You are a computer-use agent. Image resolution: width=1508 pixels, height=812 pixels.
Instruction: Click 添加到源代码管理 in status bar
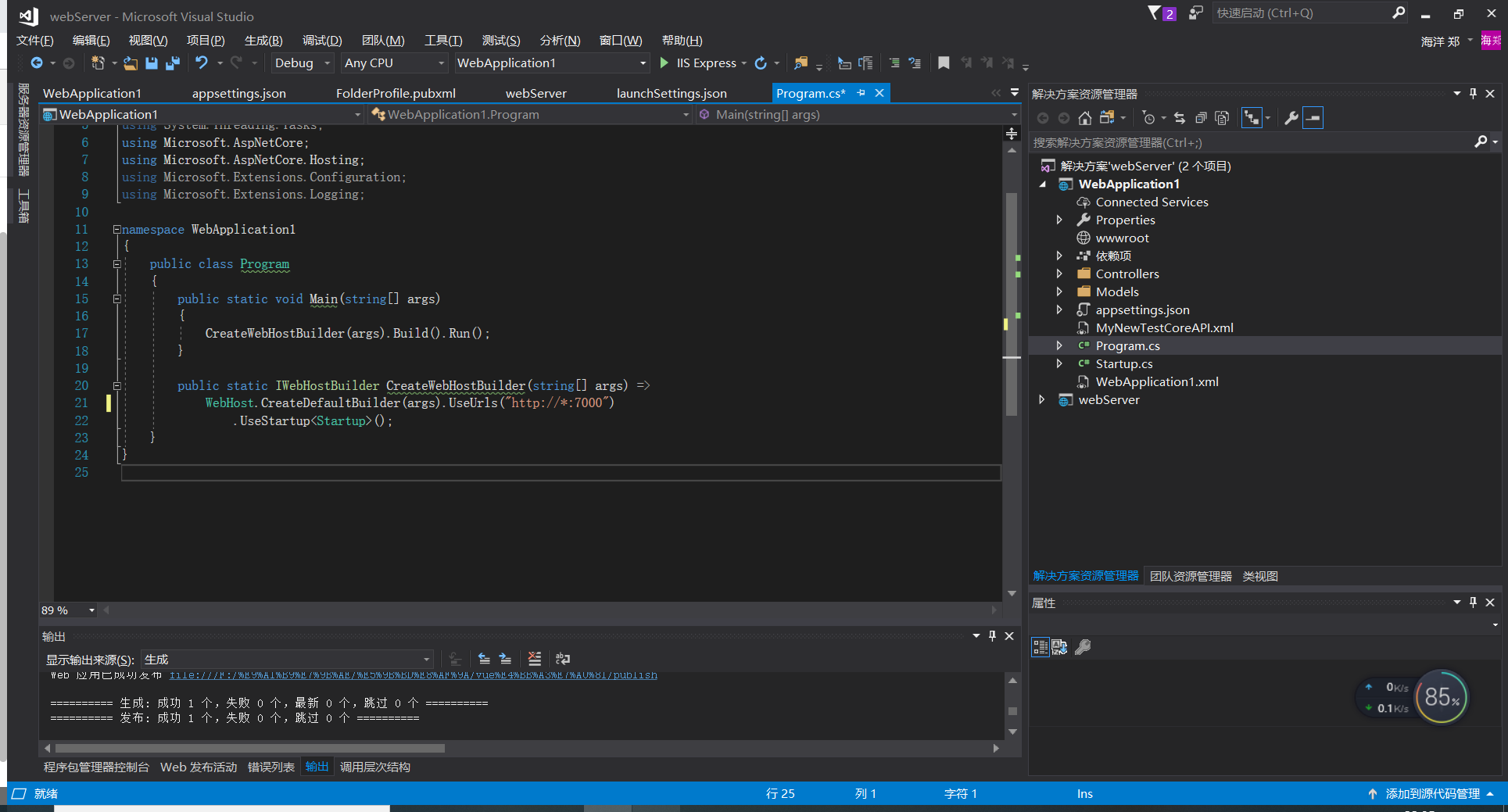point(1432,793)
